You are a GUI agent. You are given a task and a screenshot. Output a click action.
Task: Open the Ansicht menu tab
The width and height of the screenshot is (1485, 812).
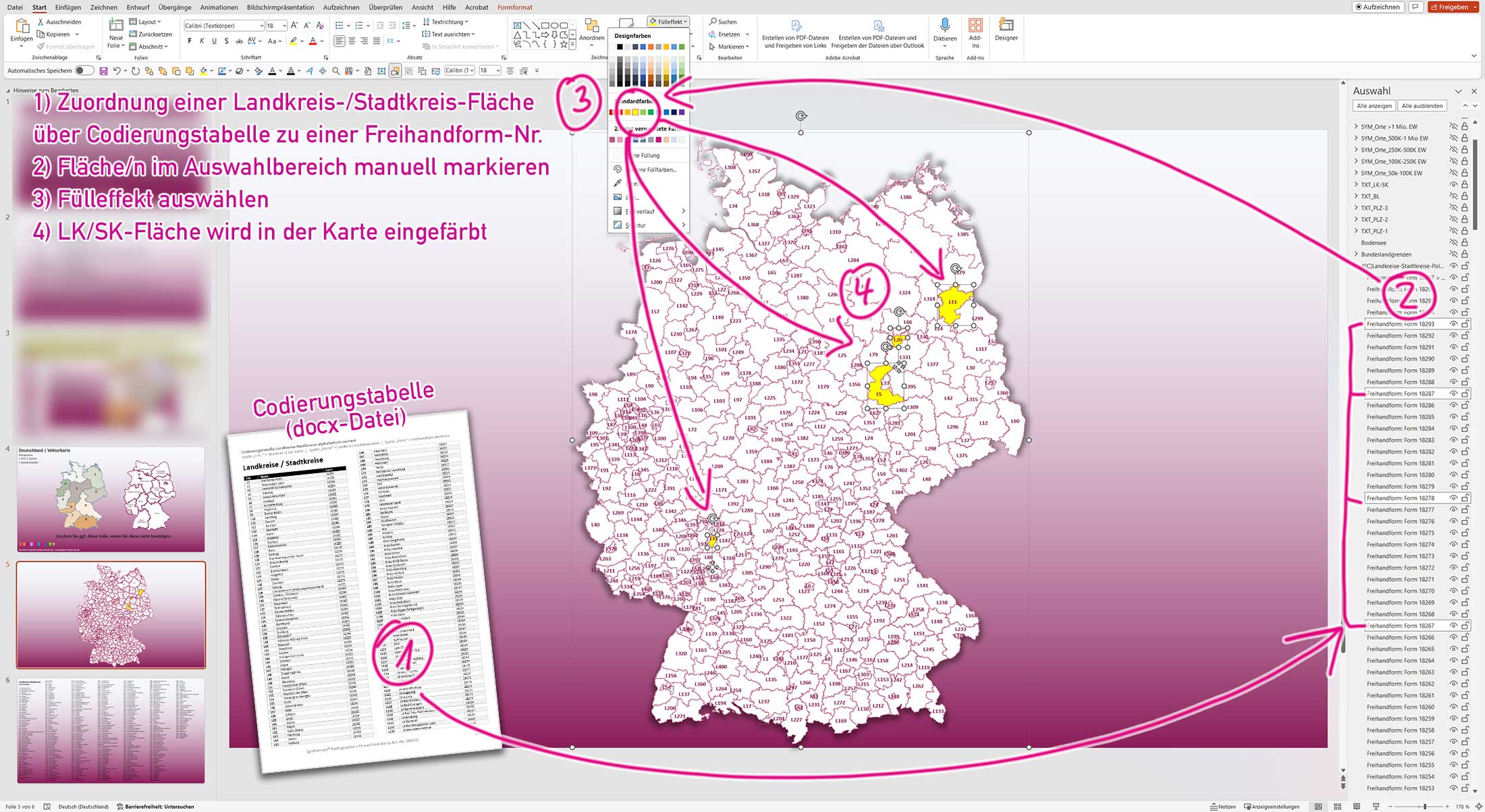pyautogui.click(x=422, y=7)
